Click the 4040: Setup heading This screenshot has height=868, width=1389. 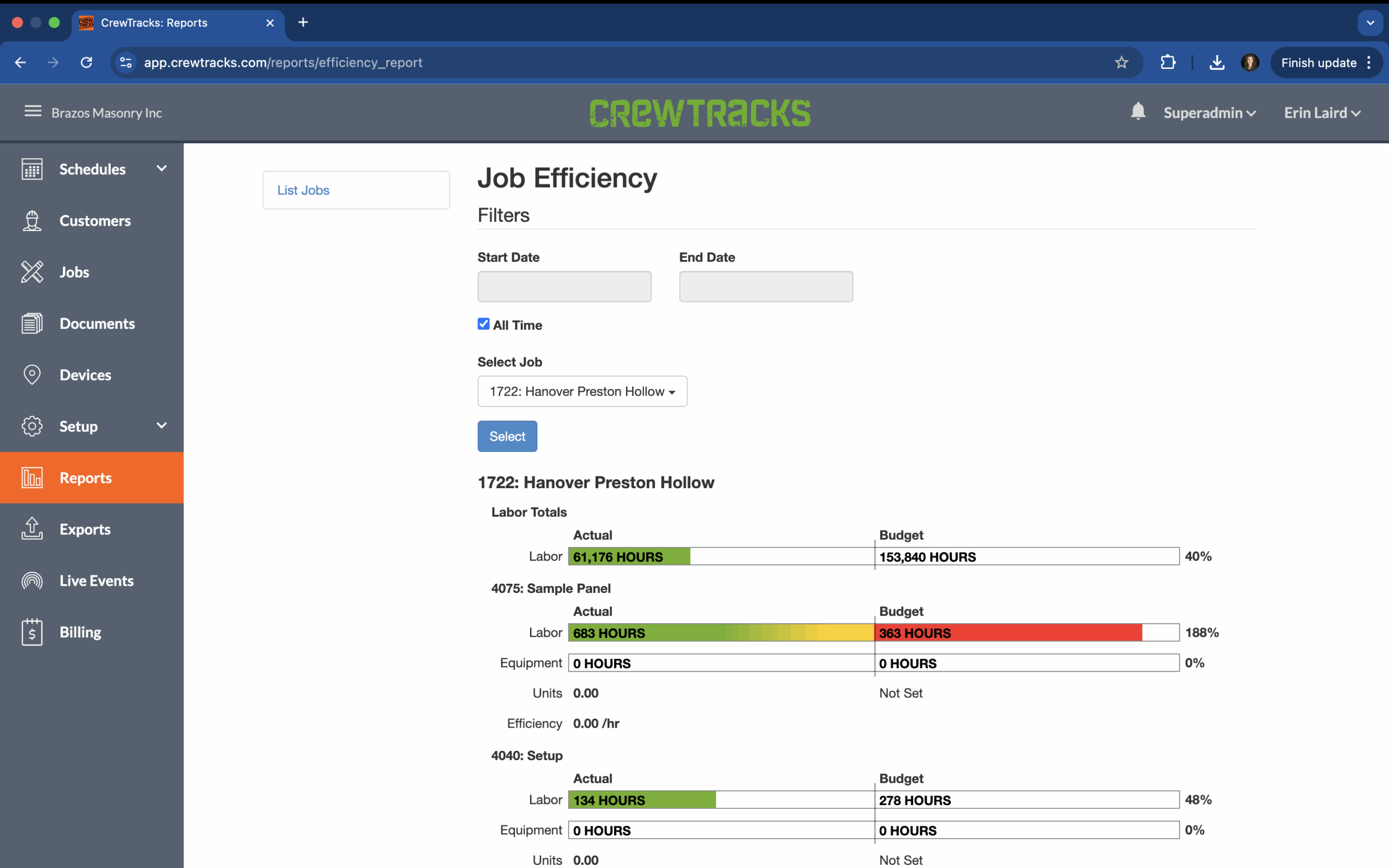pyautogui.click(x=526, y=756)
